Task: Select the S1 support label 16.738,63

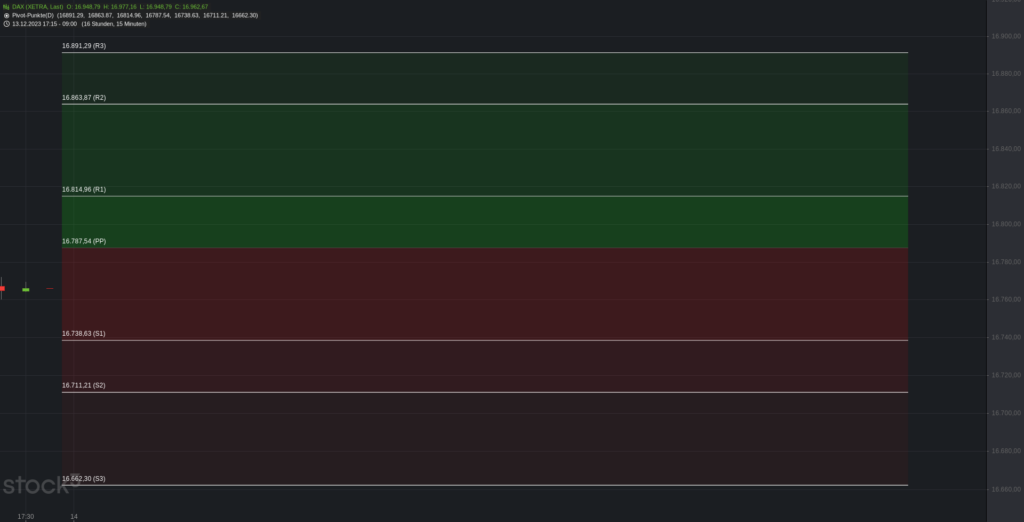Action: [84, 333]
